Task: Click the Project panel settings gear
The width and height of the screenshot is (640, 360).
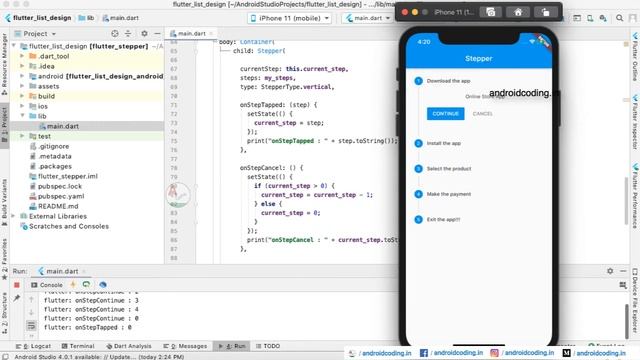Action: 144,33
